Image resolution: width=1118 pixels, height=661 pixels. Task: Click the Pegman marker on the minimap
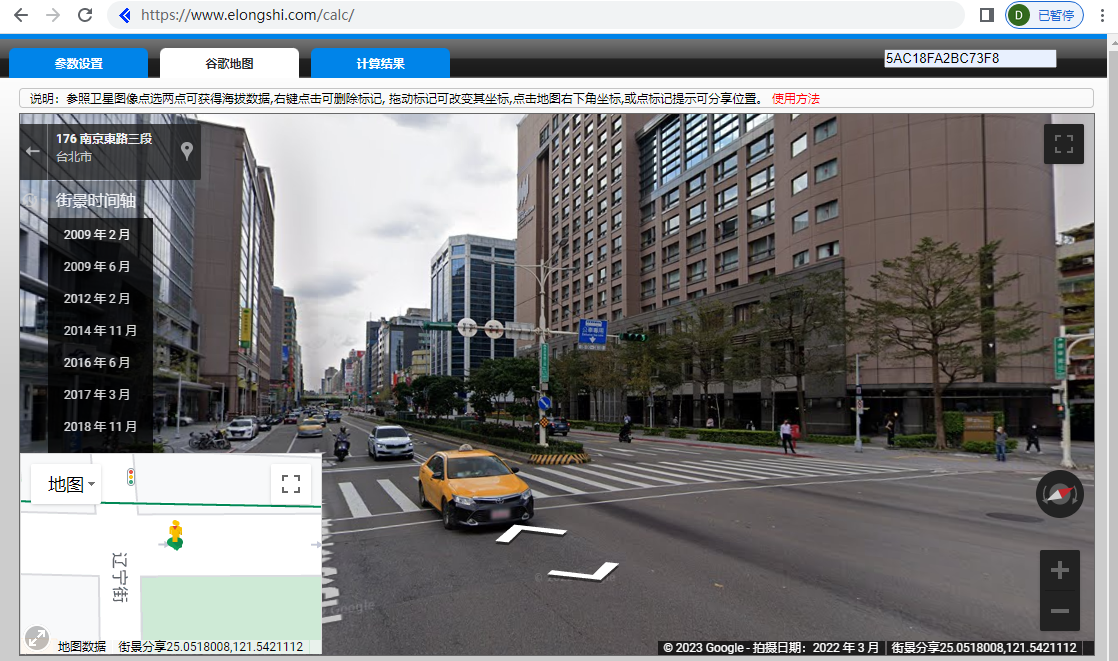pyautogui.click(x=175, y=534)
